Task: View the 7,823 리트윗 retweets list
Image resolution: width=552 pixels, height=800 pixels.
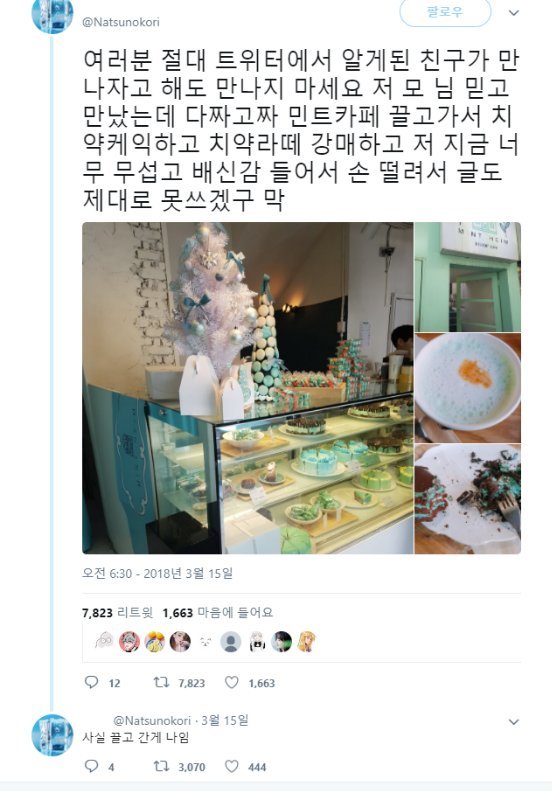Action: click(117, 612)
